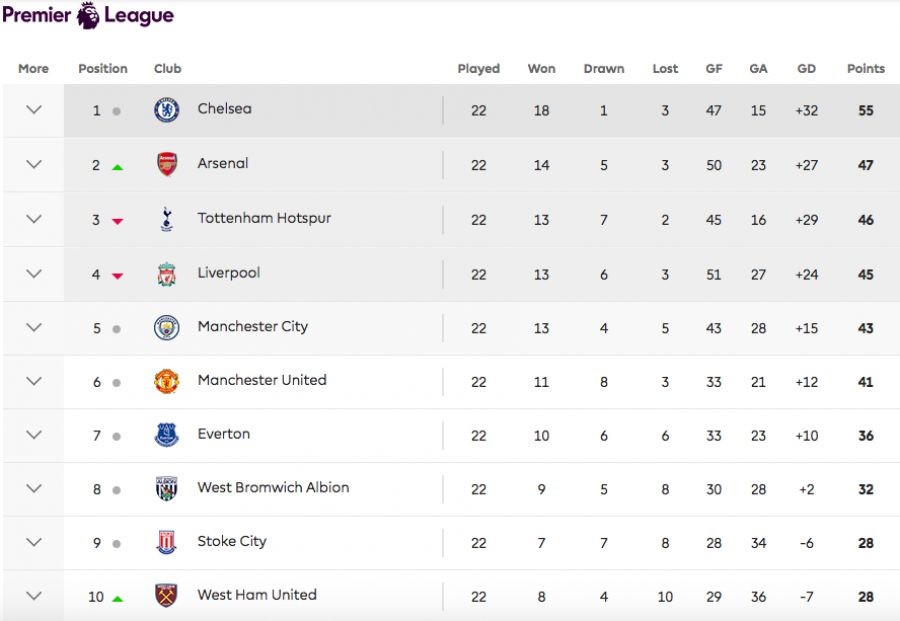The height and width of the screenshot is (621, 900).
Task: Click the Stoke City crest icon
Action: (167, 543)
